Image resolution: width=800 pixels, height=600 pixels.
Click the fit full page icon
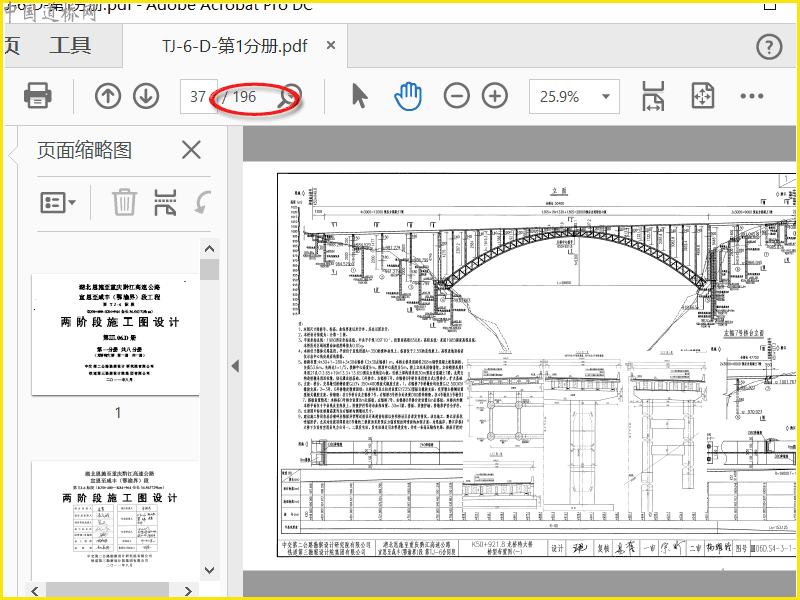pos(703,96)
